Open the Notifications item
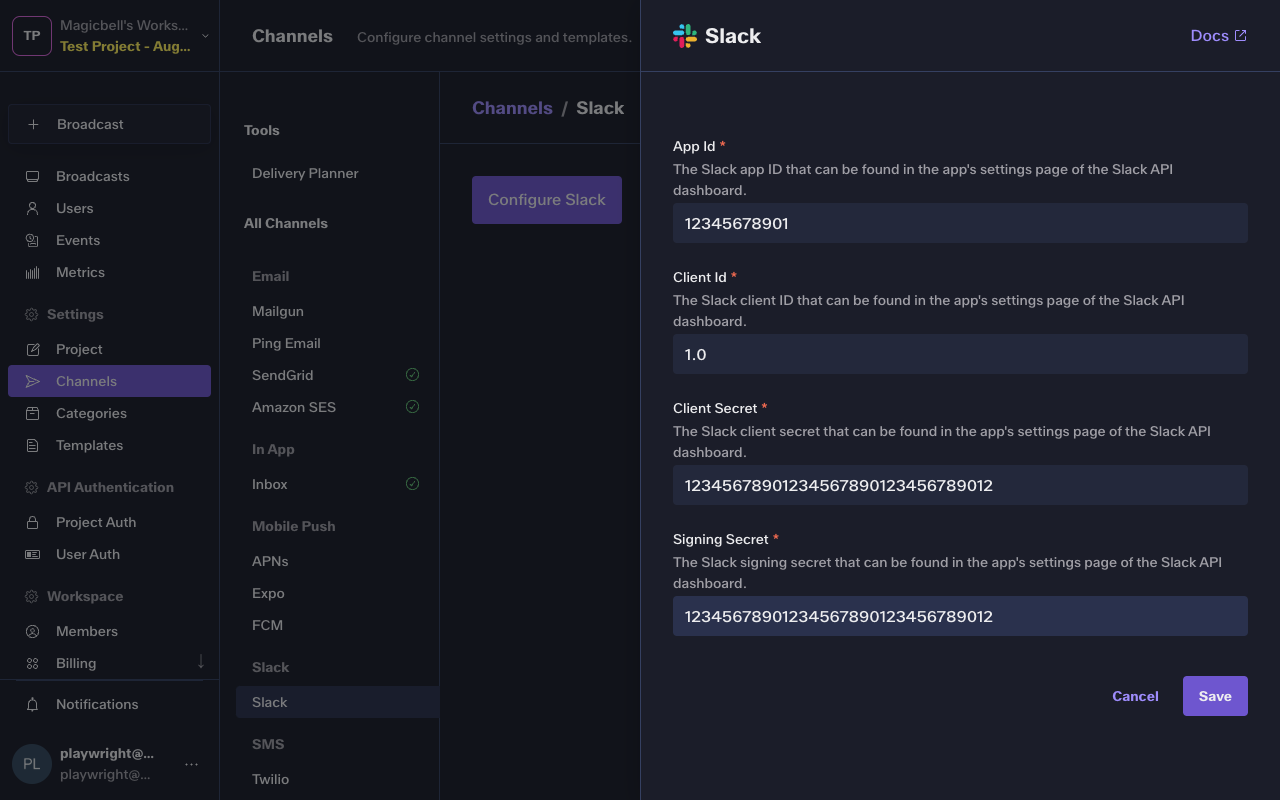Image resolution: width=1280 pixels, height=800 pixels. coord(110,704)
